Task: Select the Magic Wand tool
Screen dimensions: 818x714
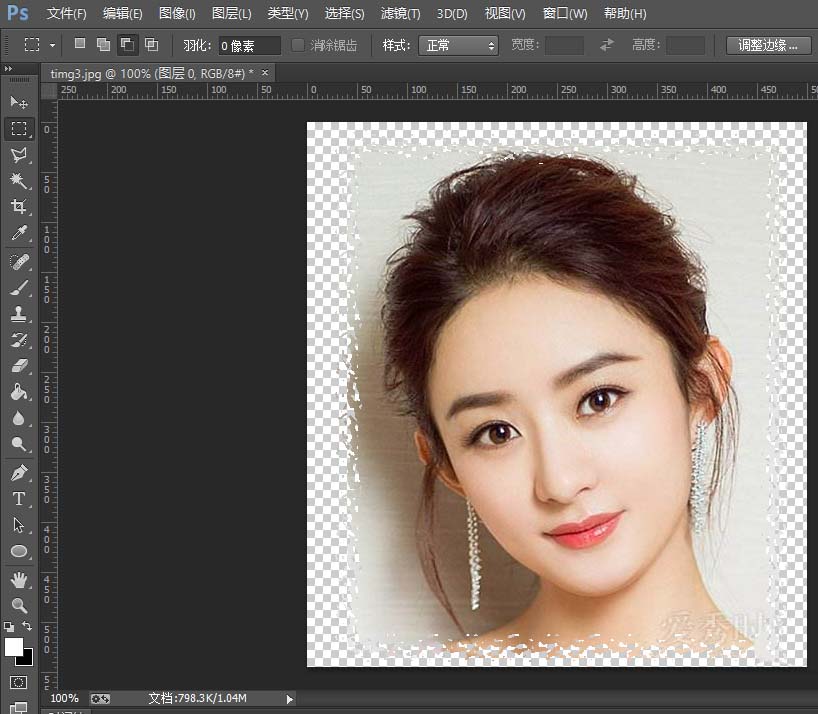Action: tap(18, 181)
